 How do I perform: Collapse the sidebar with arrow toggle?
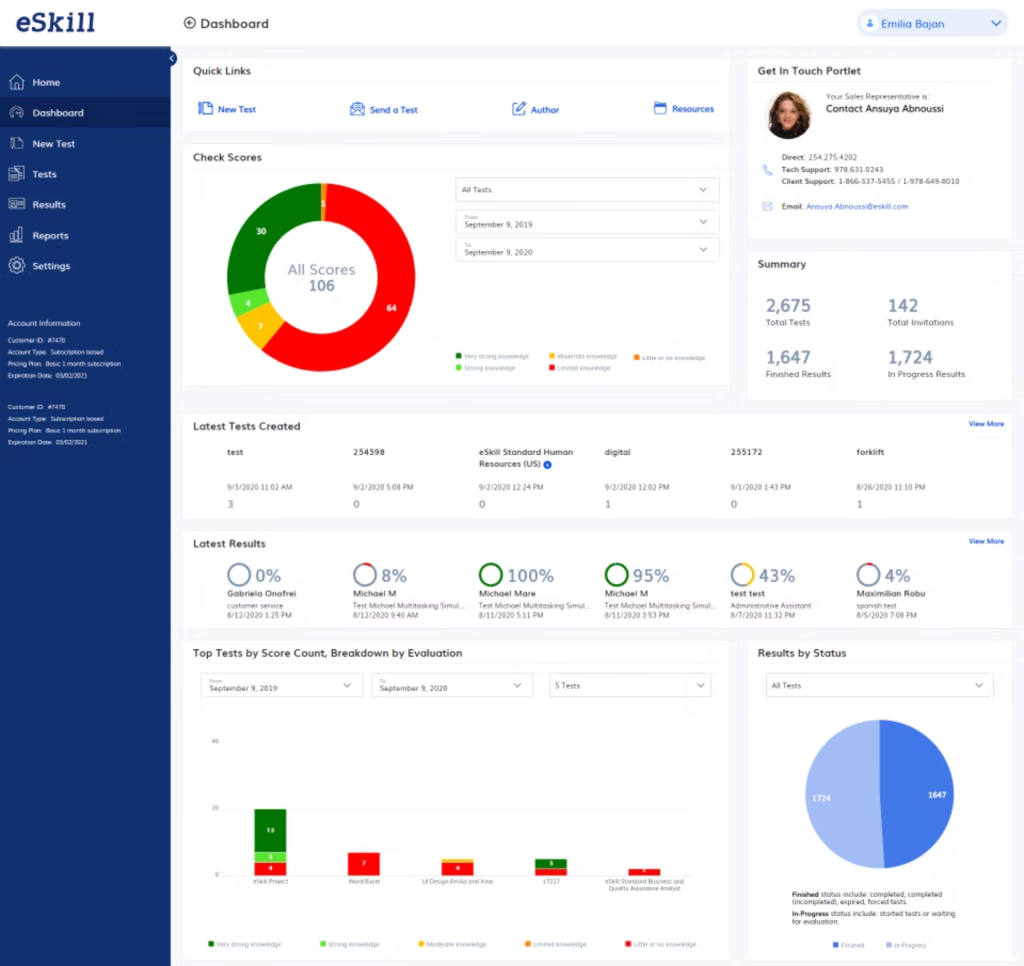pyautogui.click(x=172, y=59)
